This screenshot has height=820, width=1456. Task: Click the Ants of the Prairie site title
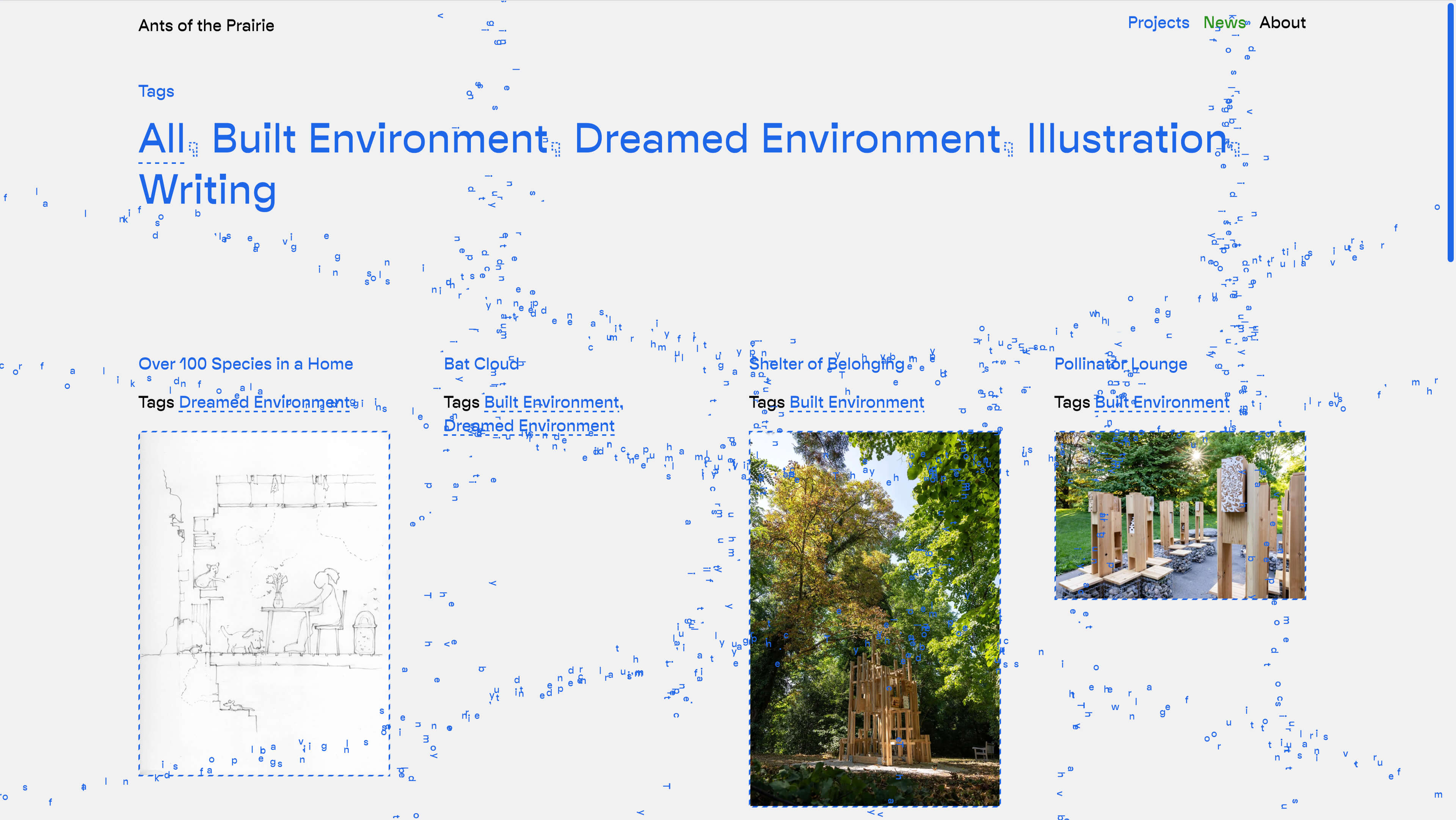(206, 25)
